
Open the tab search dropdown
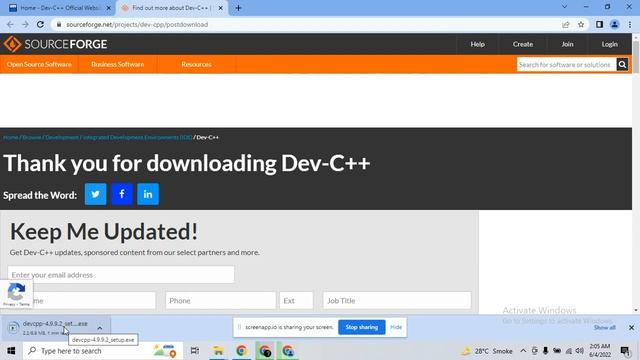coord(564,7)
